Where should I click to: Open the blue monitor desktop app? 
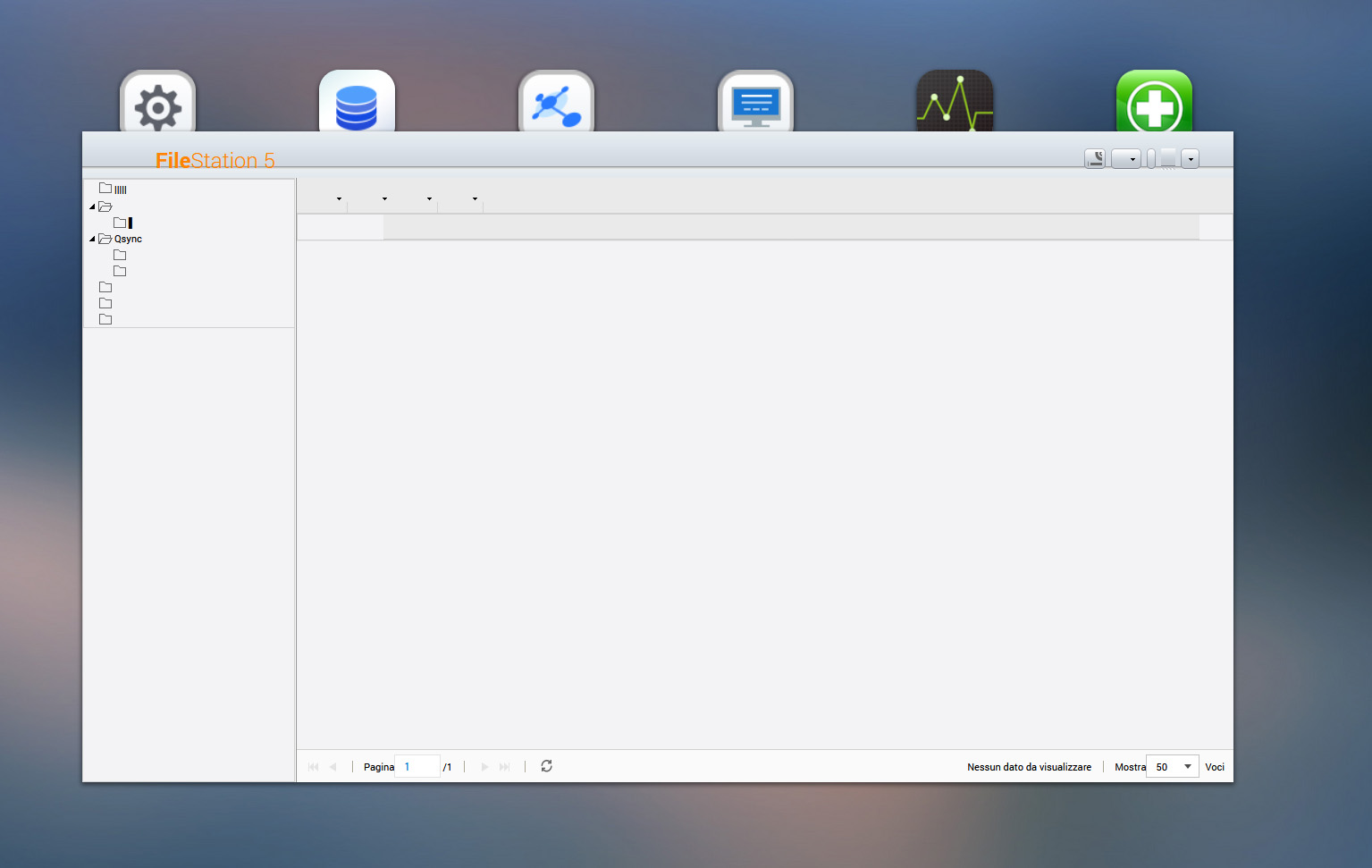[755, 103]
